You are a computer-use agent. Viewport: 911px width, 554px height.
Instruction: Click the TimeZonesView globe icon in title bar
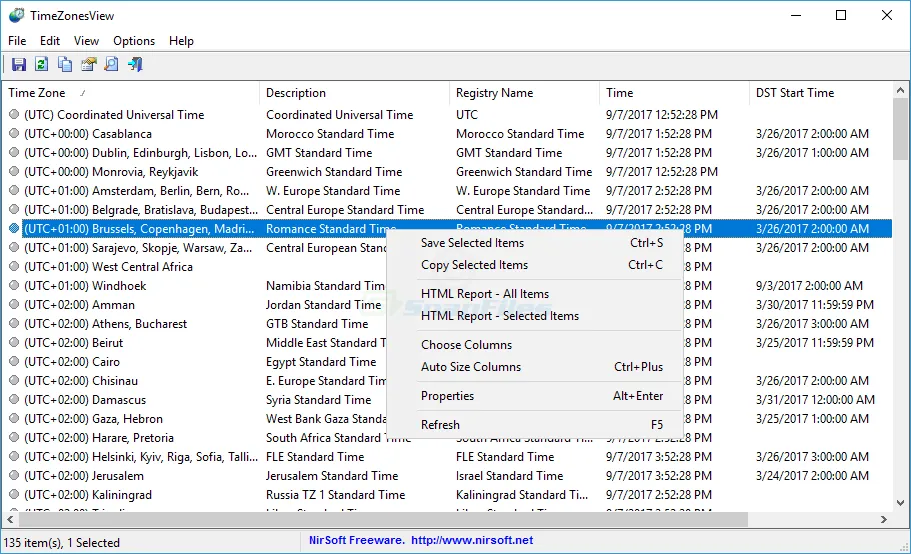16,15
